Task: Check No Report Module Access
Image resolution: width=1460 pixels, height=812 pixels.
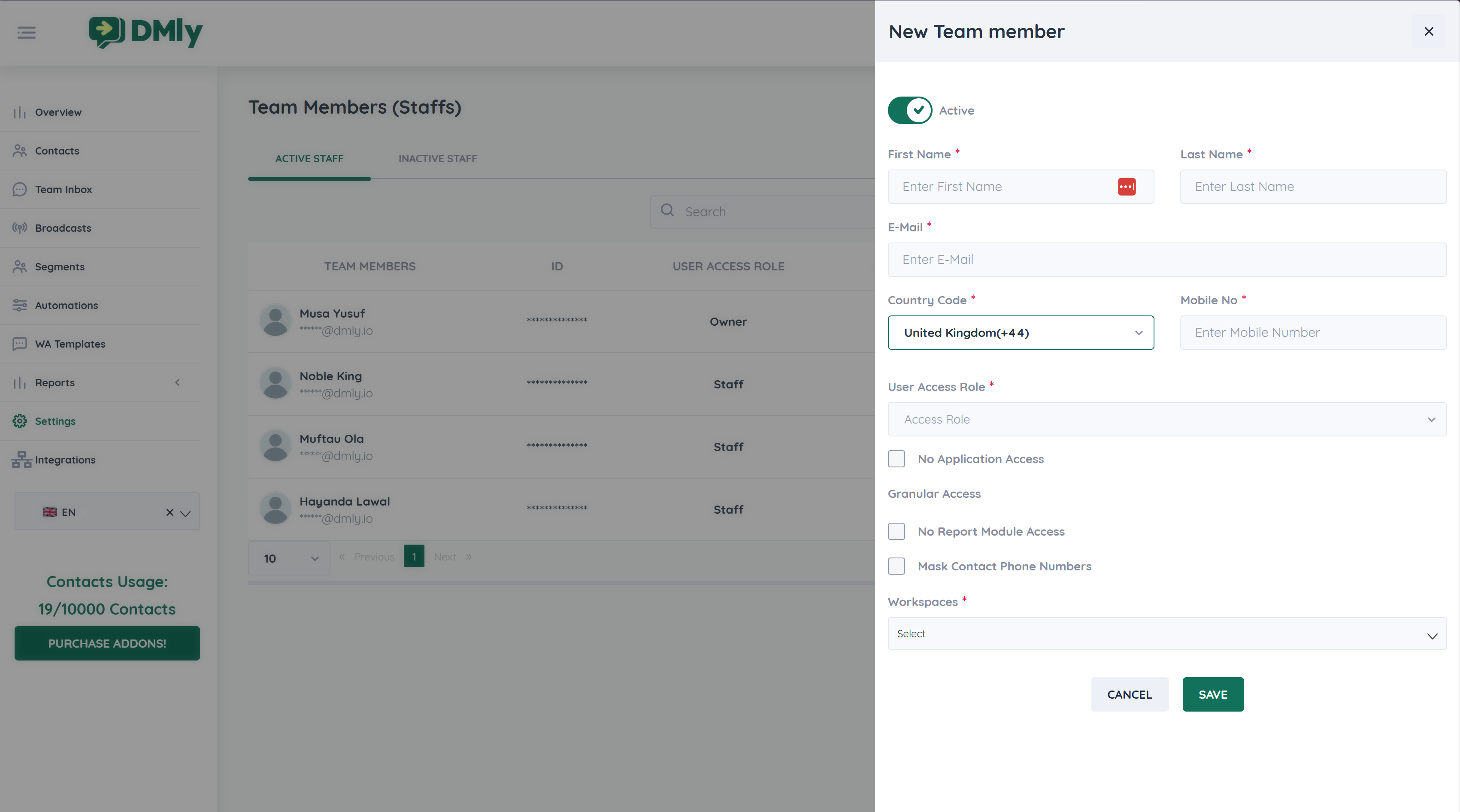Action: (x=896, y=531)
